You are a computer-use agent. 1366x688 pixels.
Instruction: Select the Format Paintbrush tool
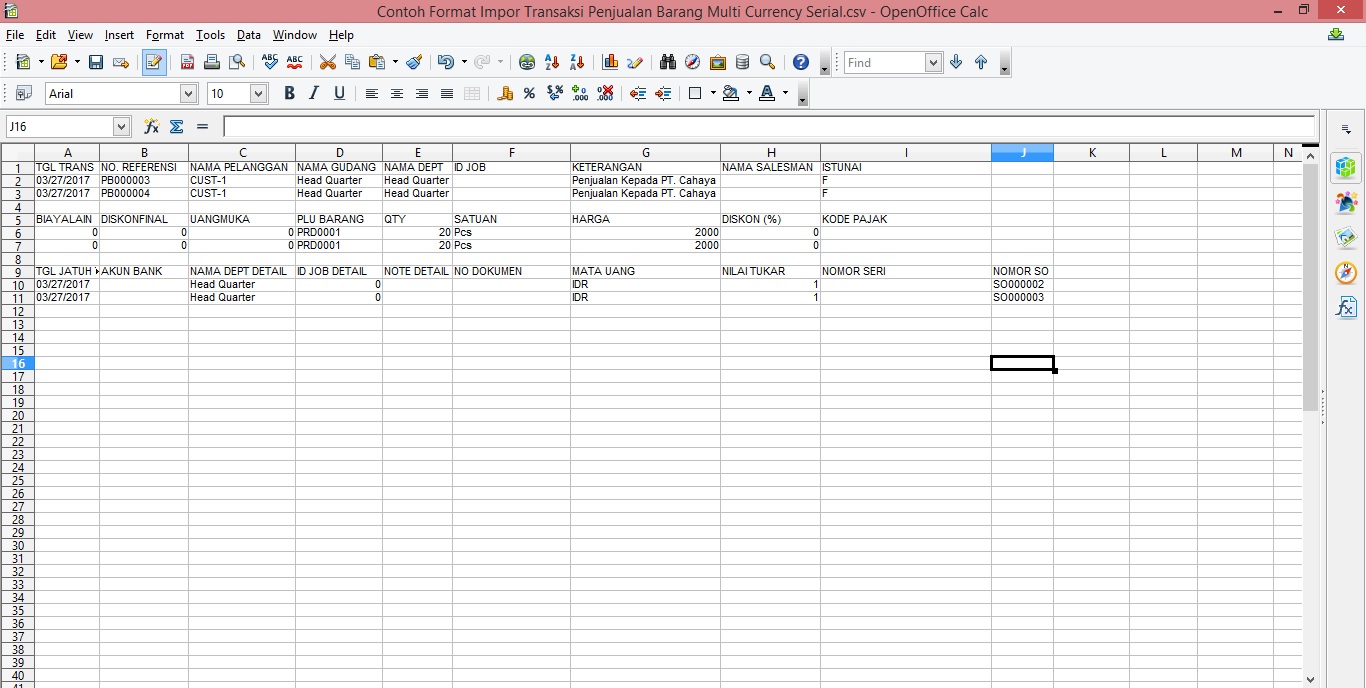point(414,62)
